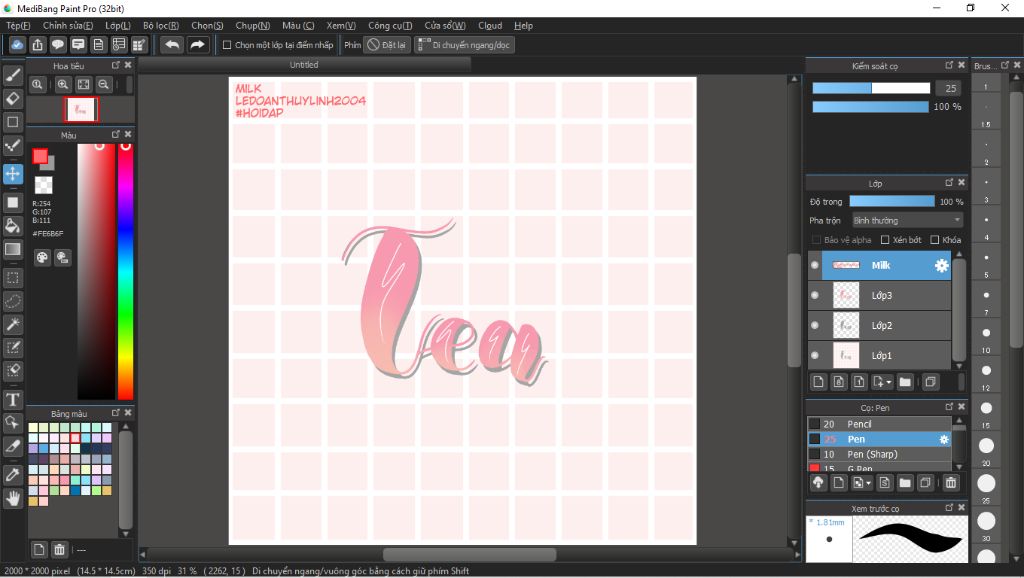
Task: Click the Undo arrow in toolbar
Action: click(172, 44)
